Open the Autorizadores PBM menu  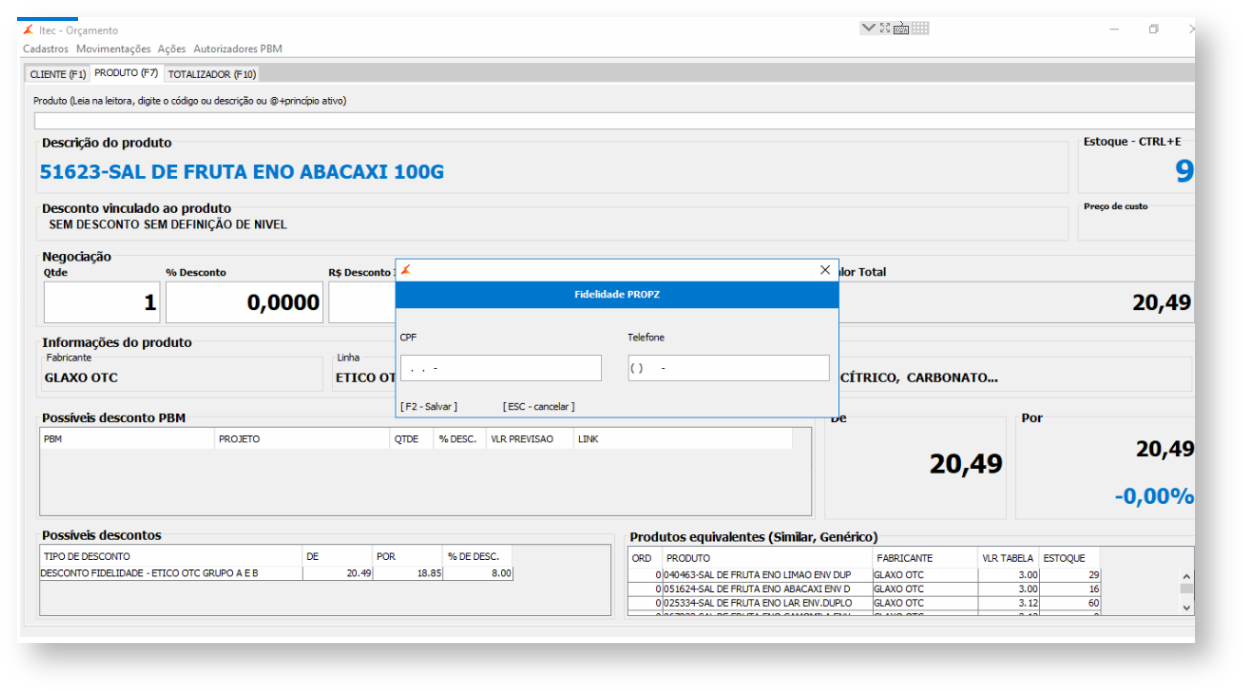(x=238, y=48)
